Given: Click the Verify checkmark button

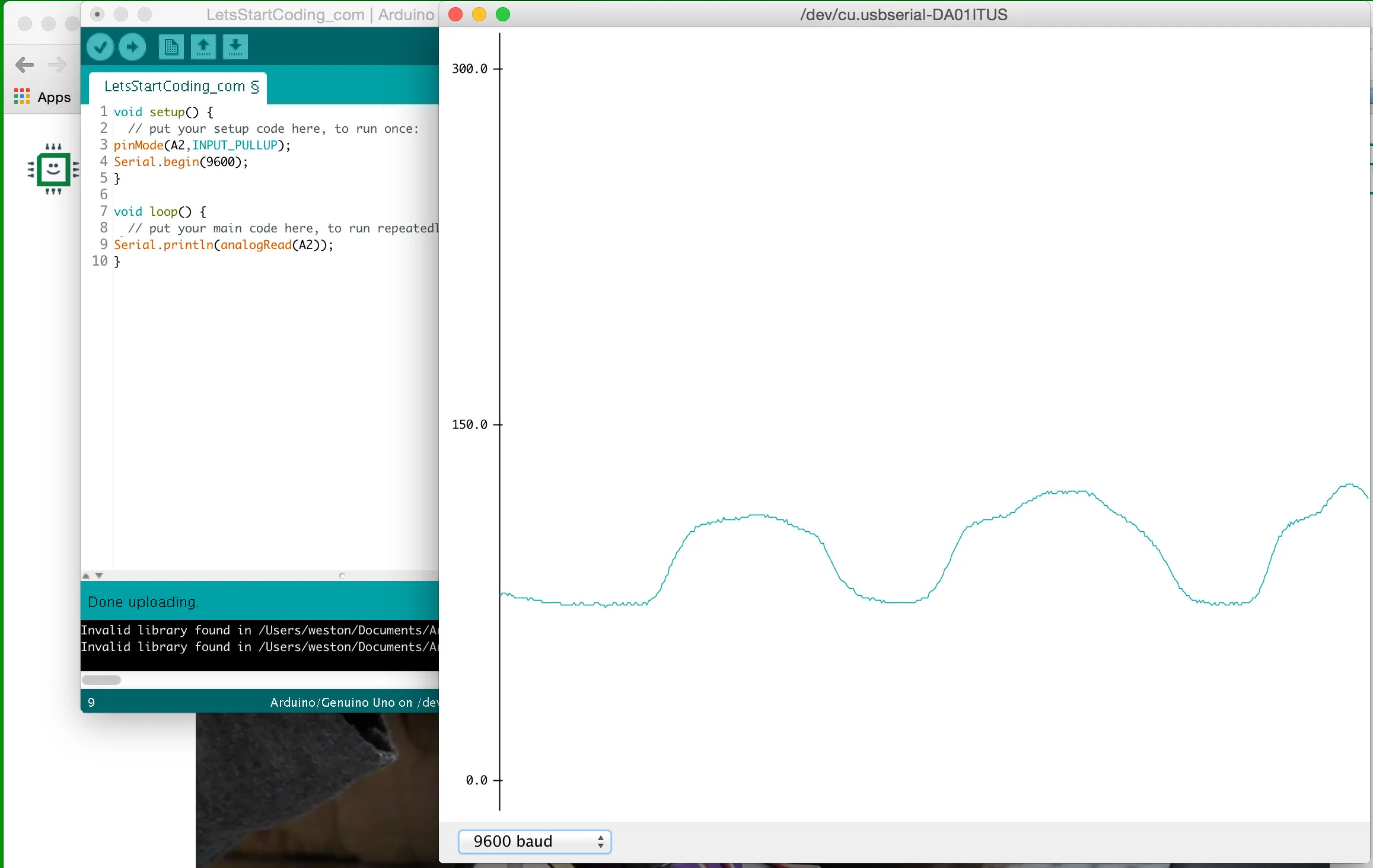Looking at the screenshot, I should [x=100, y=47].
